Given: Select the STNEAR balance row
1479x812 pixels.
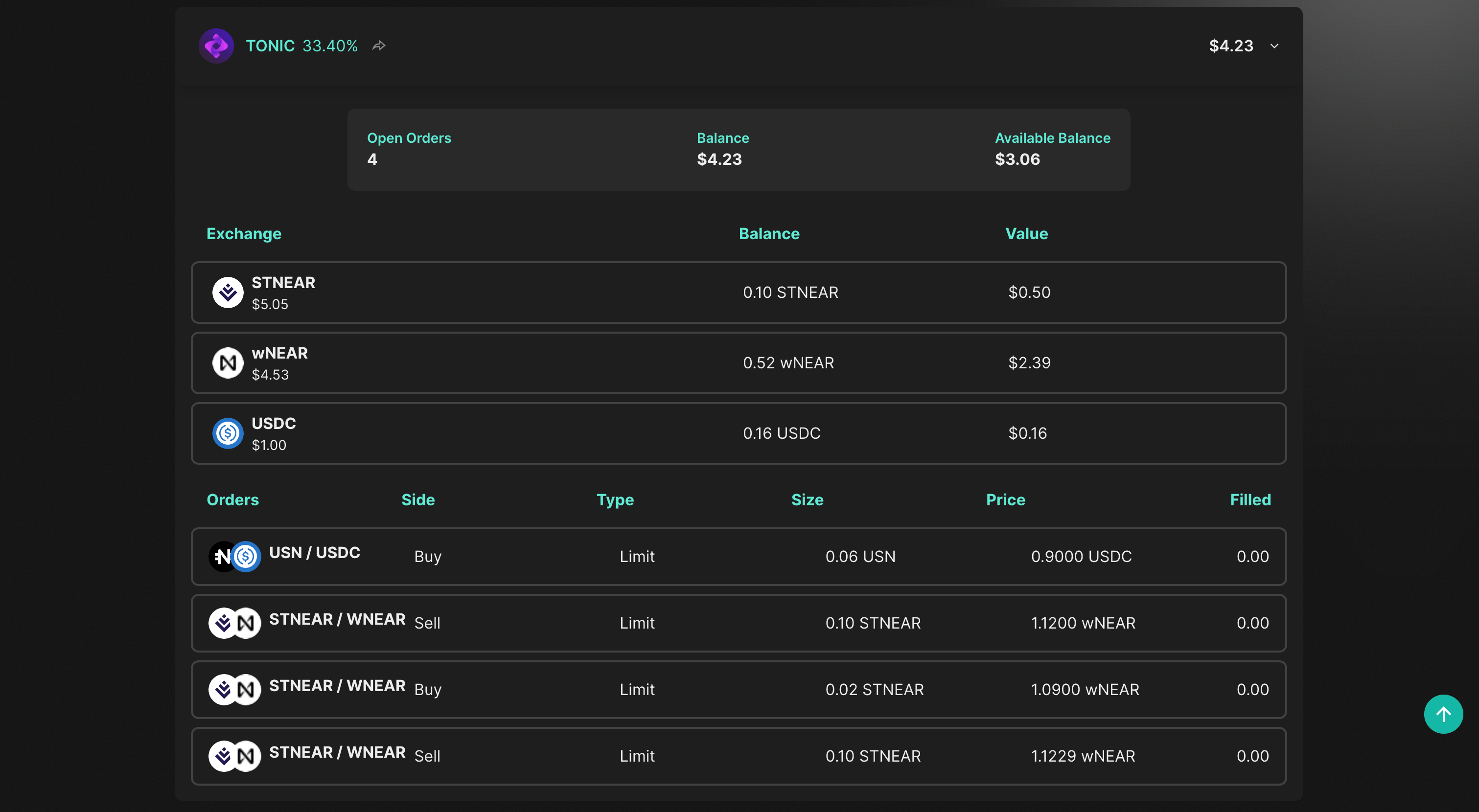Looking at the screenshot, I should (x=739, y=293).
